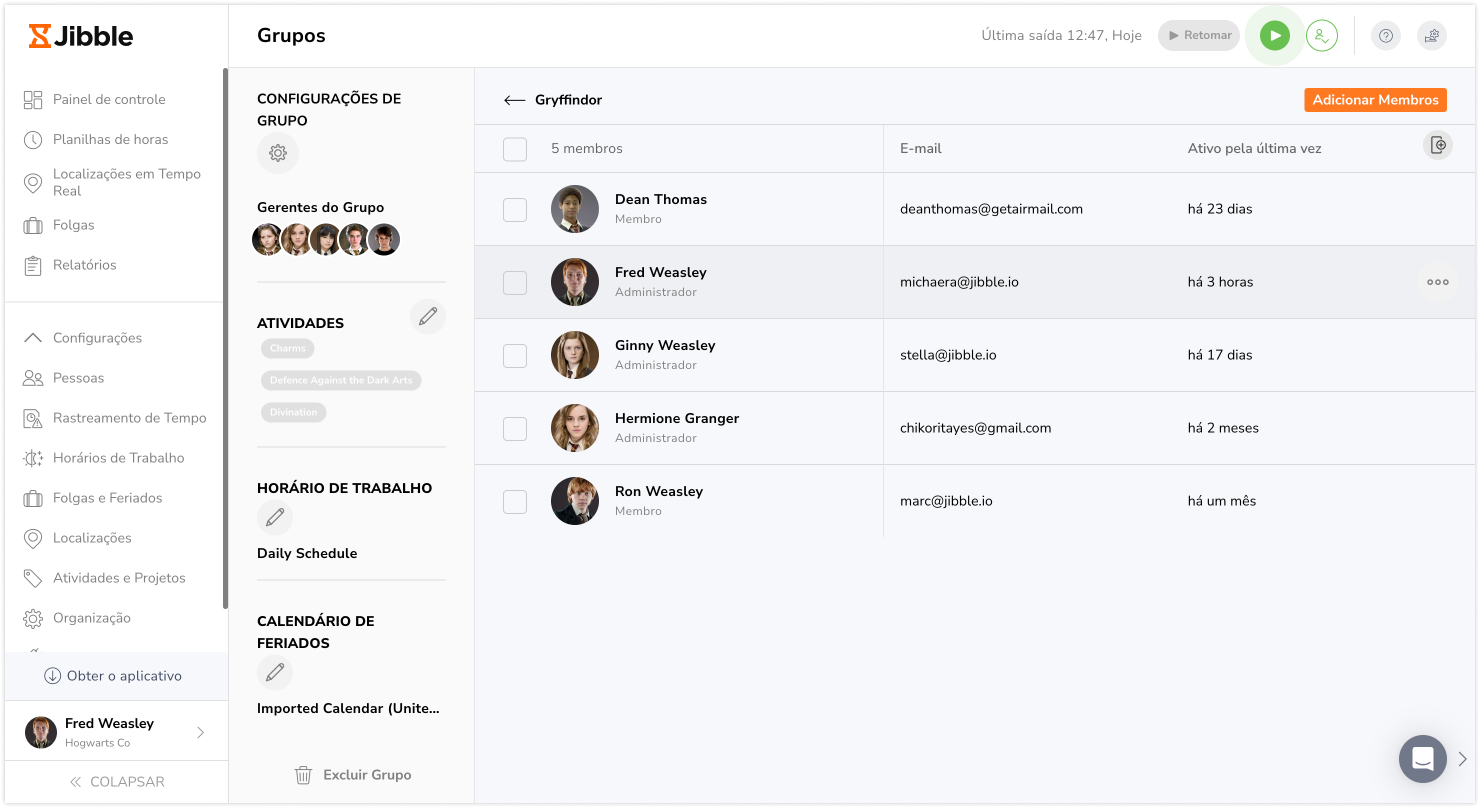This screenshot has width=1480, height=808.
Task: Click the Localizações em Tempo Real pin icon
Action: [x=33, y=183]
